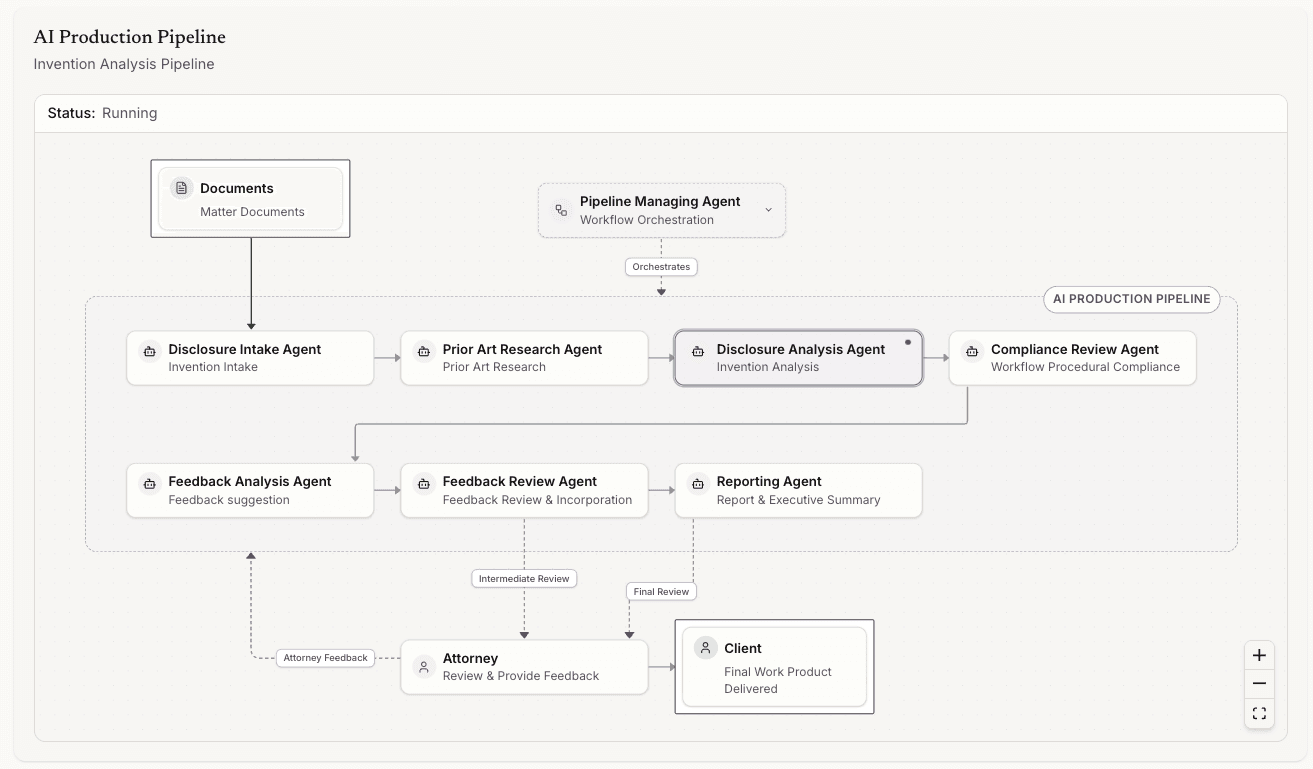Zoom in with the plus button
The width and height of the screenshot is (1313, 769).
click(1259, 655)
